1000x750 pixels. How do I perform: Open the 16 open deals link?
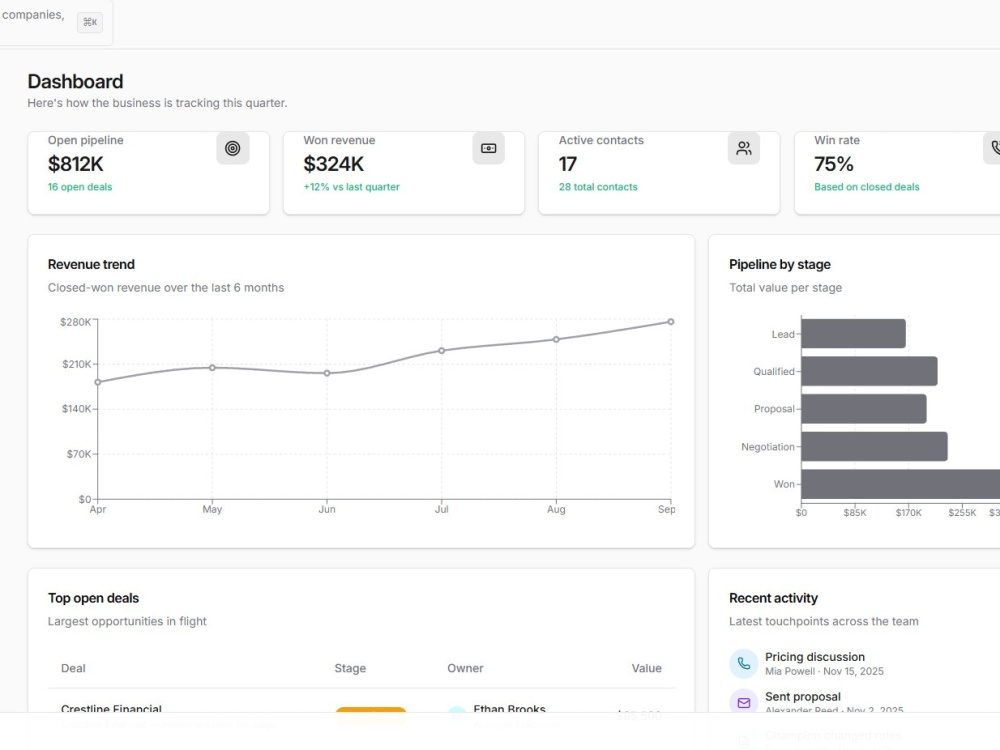[x=80, y=187]
